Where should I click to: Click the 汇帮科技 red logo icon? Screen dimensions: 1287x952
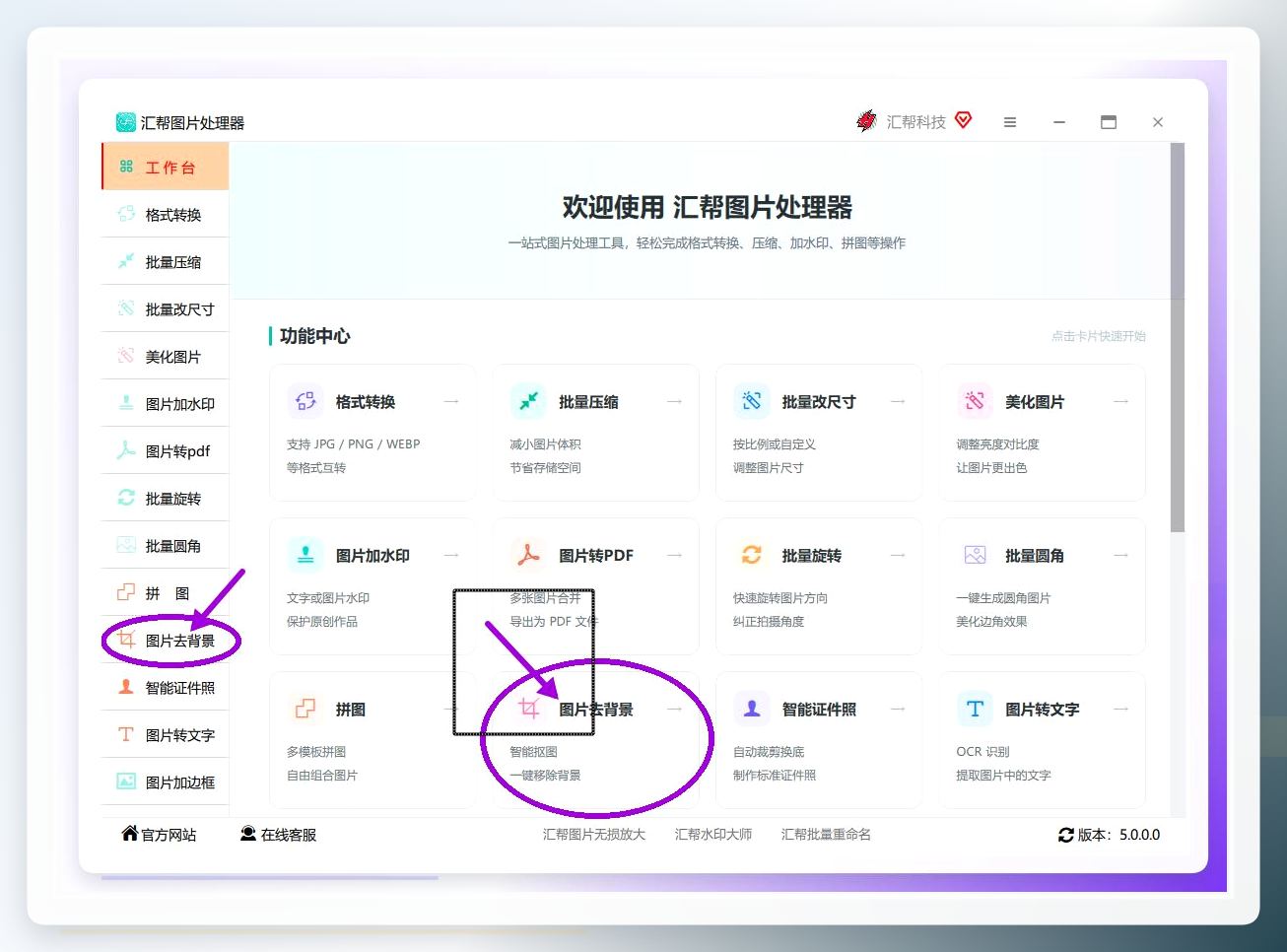coord(866,121)
